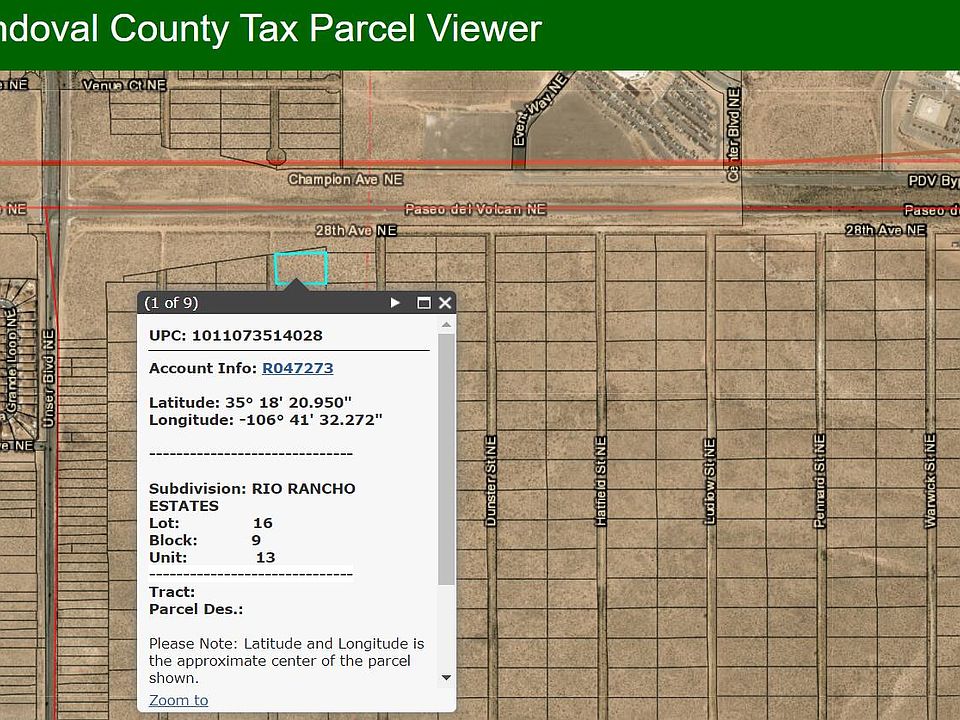This screenshot has height=720, width=960.
Task: Click the Penrard St NE street label
Action: 820,481
